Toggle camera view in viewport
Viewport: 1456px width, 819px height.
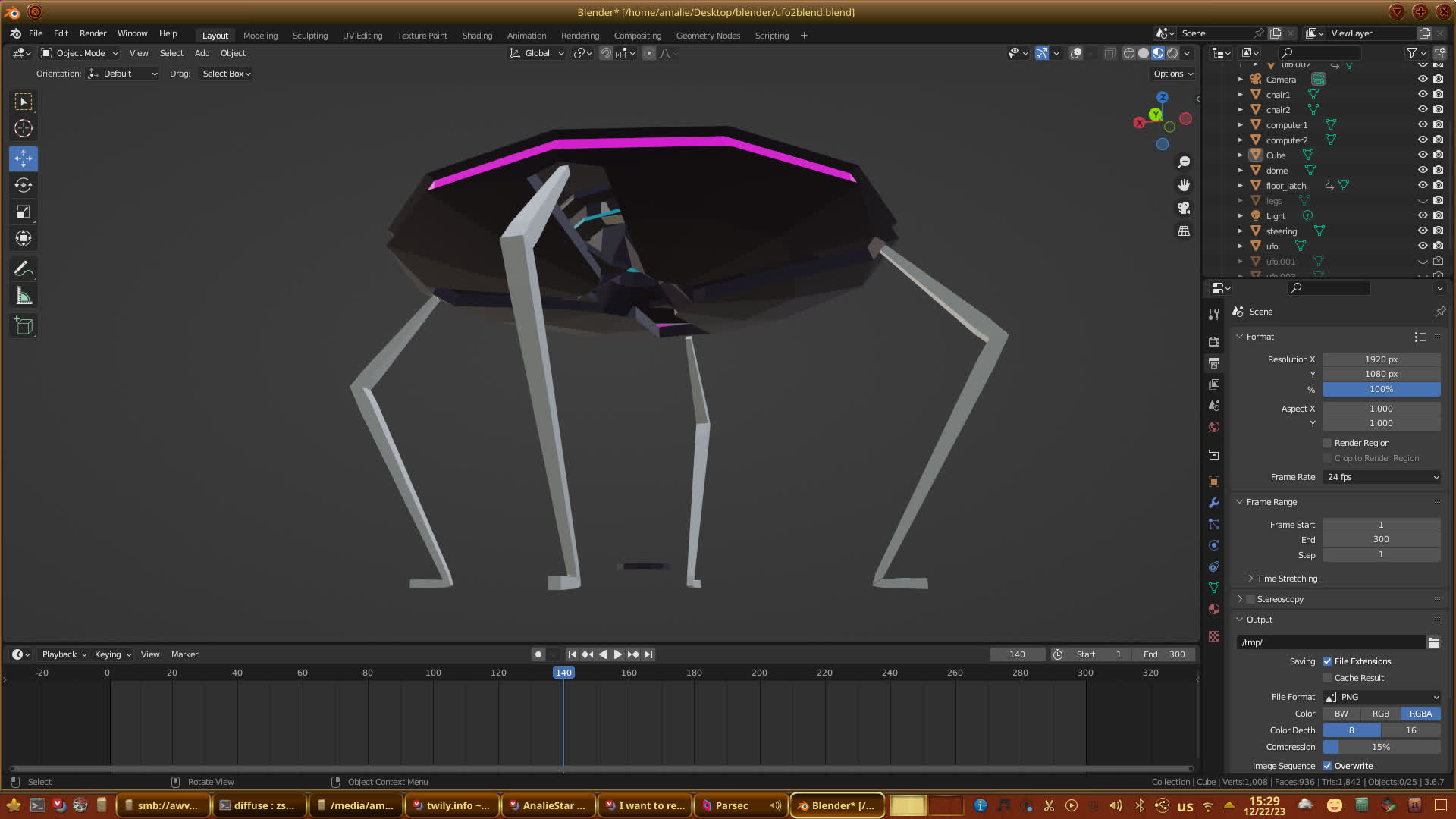pos(1184,208)
